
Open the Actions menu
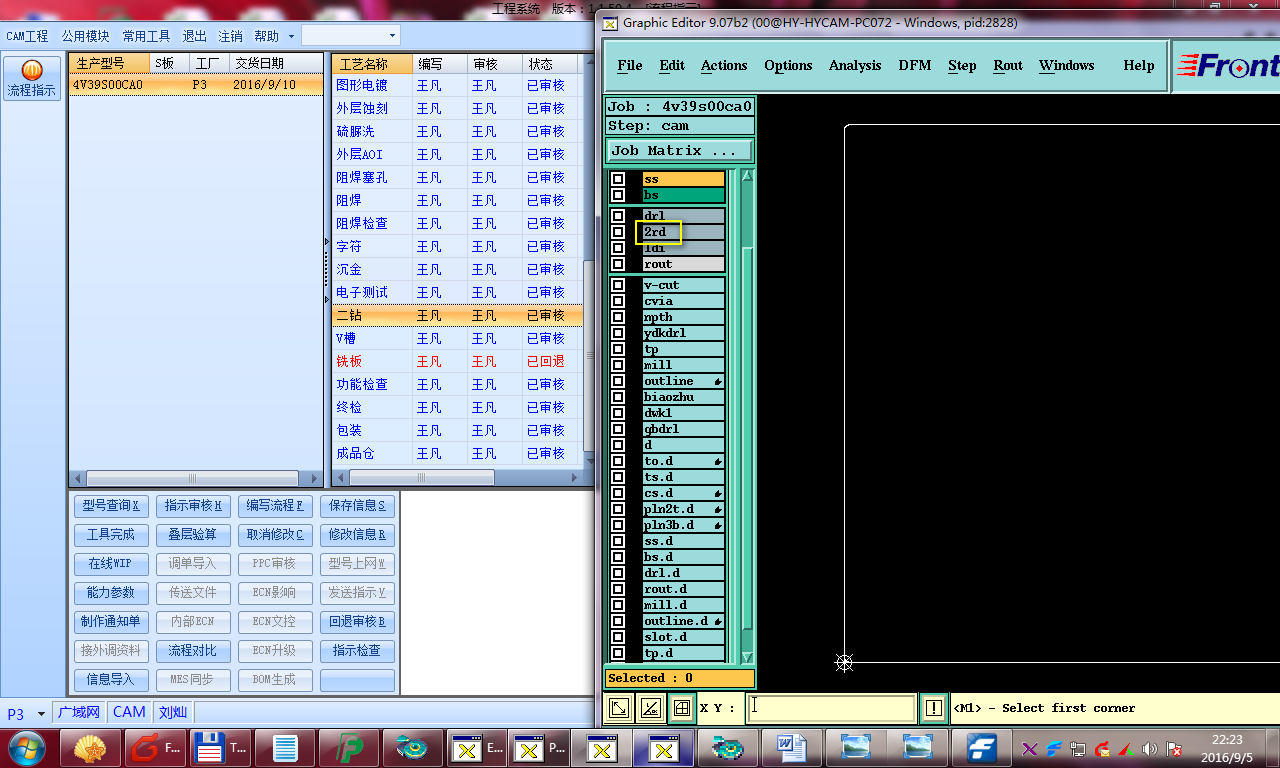click(x=724, y=65)
